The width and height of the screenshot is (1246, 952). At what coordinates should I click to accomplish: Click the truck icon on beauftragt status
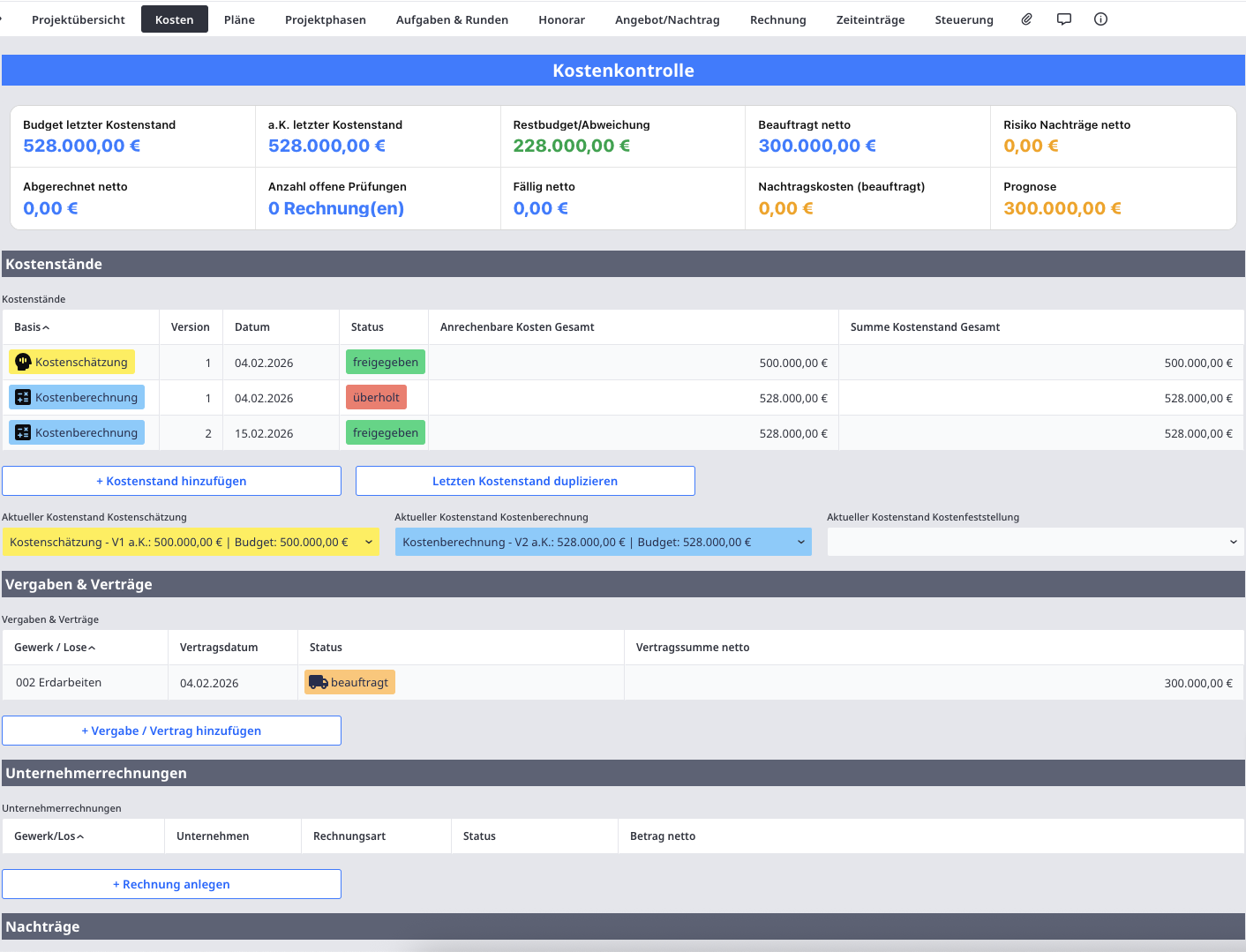pos(318,682)
